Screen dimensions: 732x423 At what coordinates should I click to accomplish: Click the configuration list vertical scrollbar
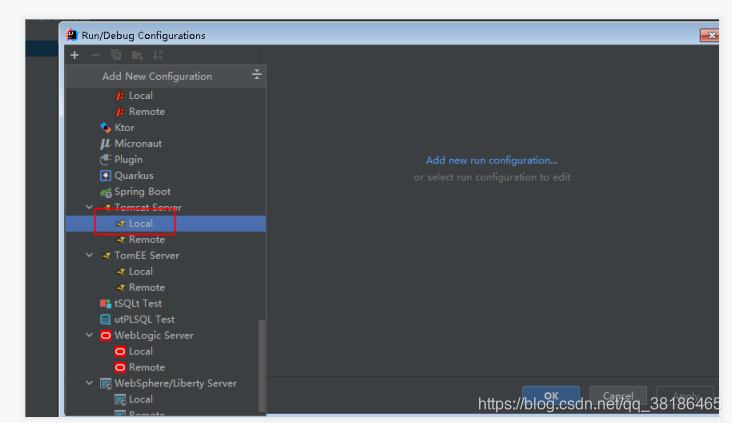tap(261, 366)
